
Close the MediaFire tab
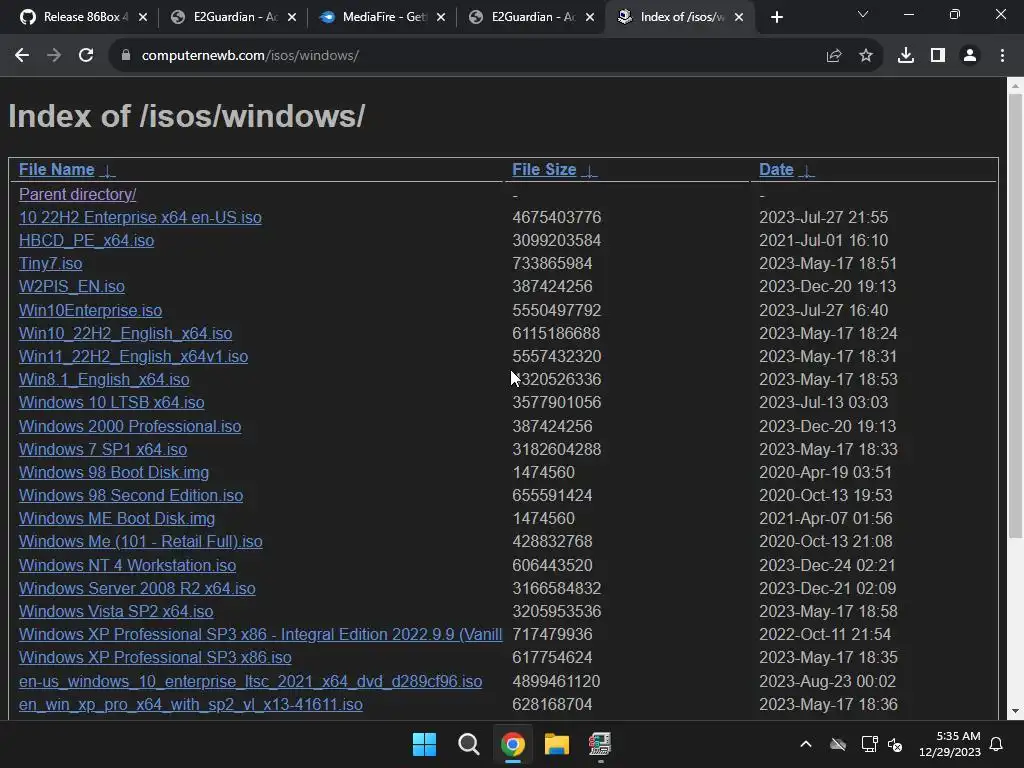pyautogui.click(x=441, y=17)
